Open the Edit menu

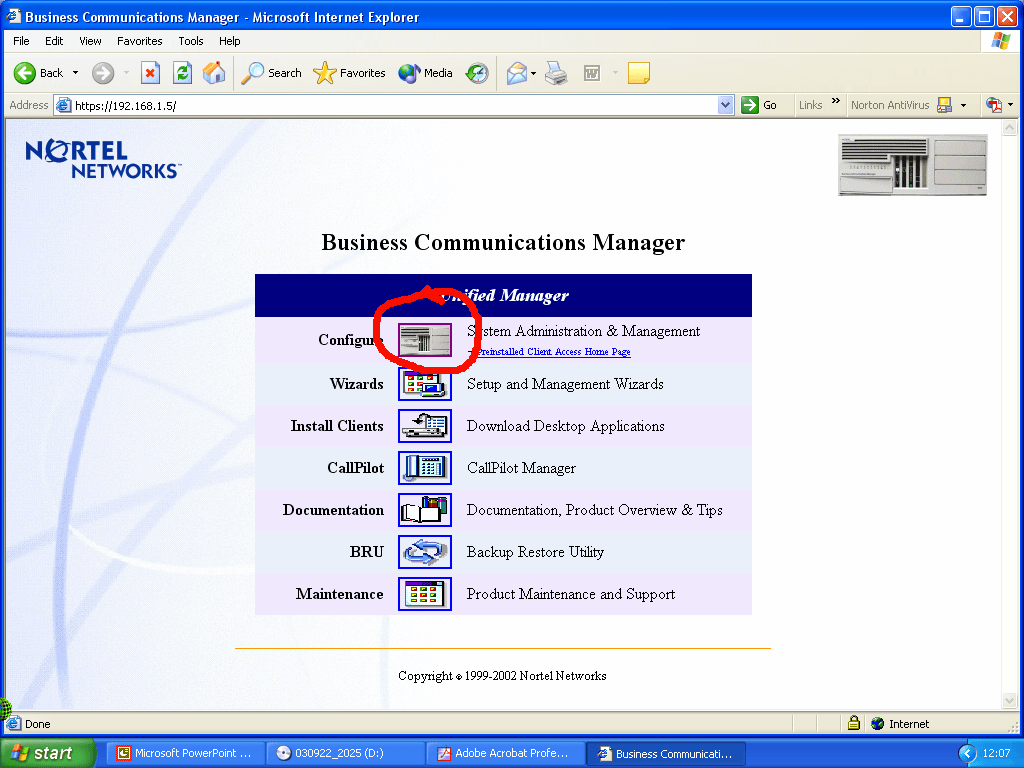pos(54,40)
